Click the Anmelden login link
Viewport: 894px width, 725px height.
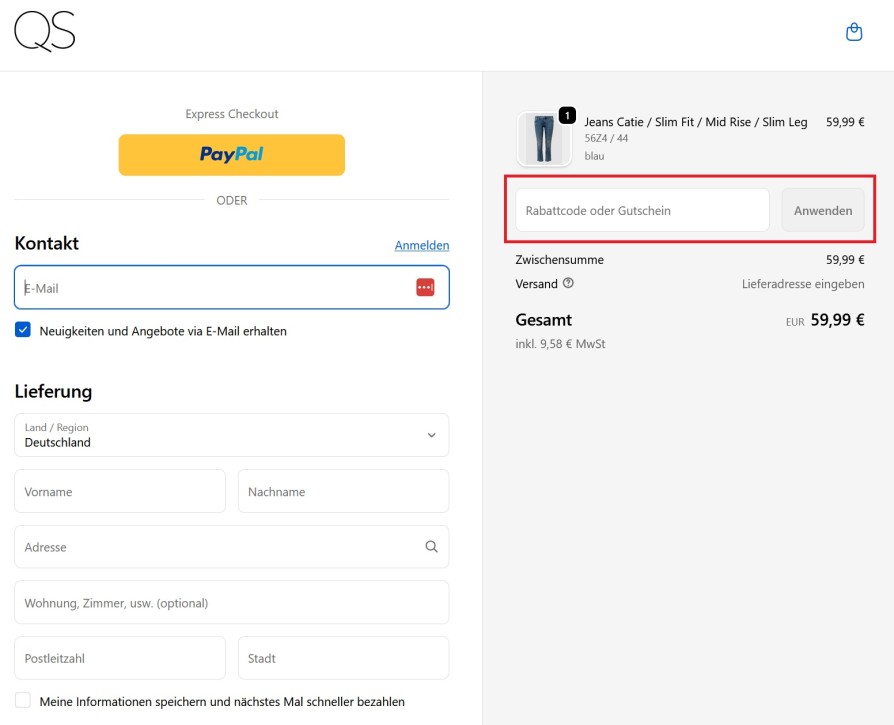421,245
